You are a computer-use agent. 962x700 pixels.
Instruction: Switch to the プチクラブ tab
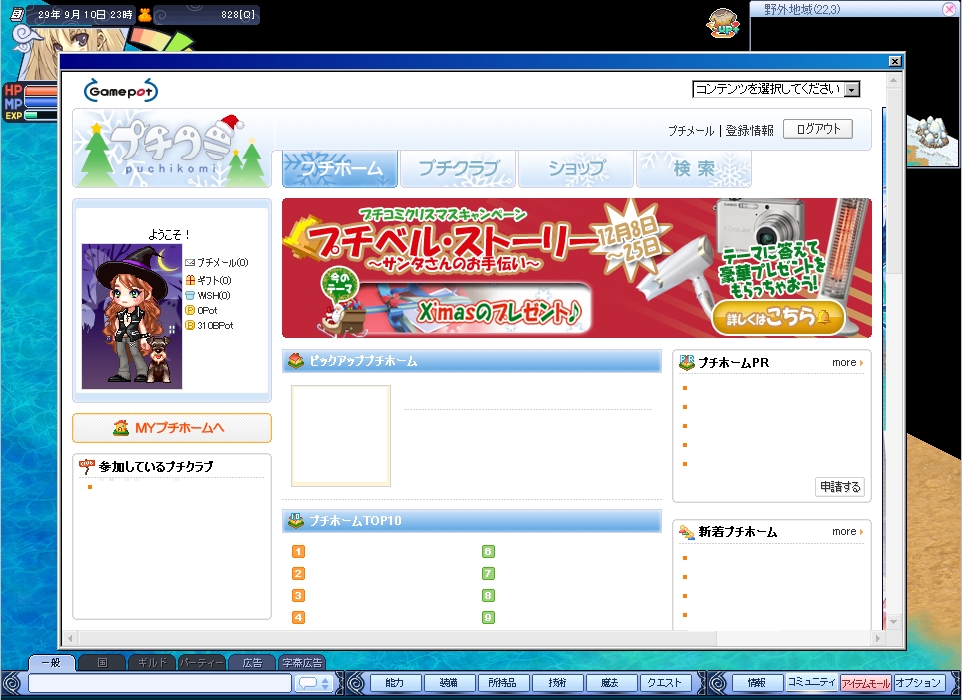click(457, 169)
